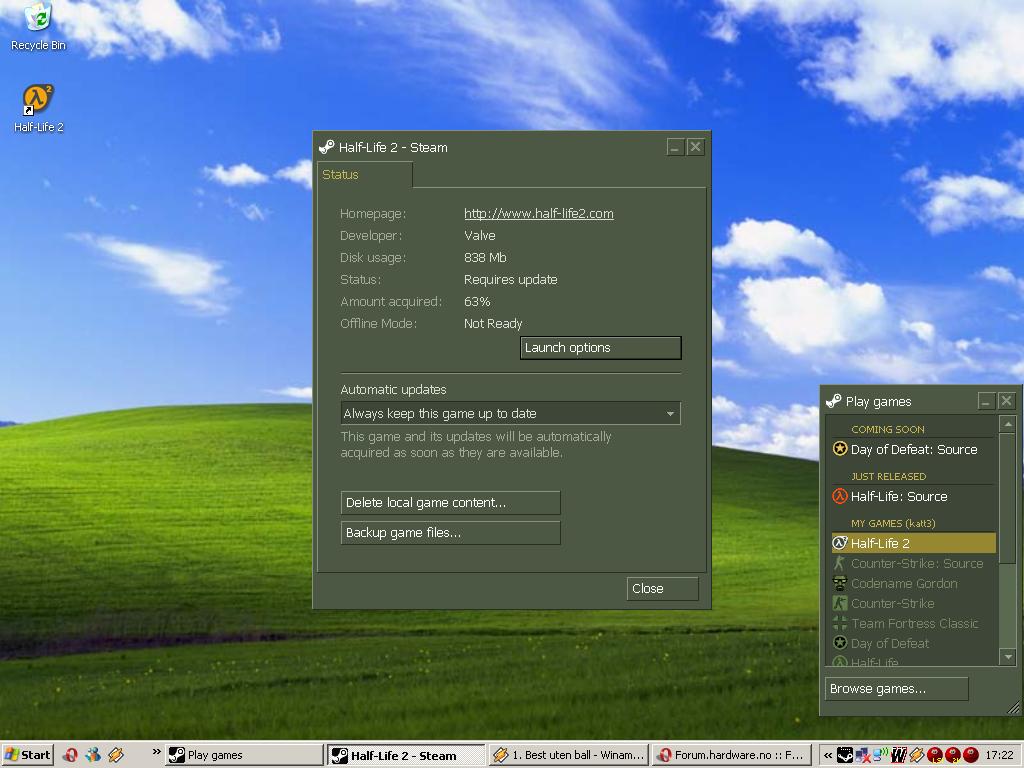
Task: Click the '838 Mb' disk usage value
Action: click(x=485, y=257)
